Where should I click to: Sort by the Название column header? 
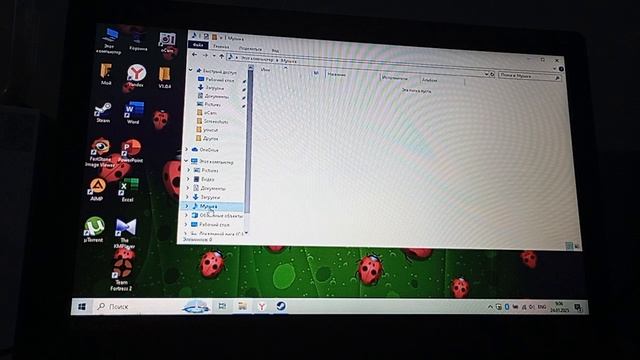click(x=336, y=75)
